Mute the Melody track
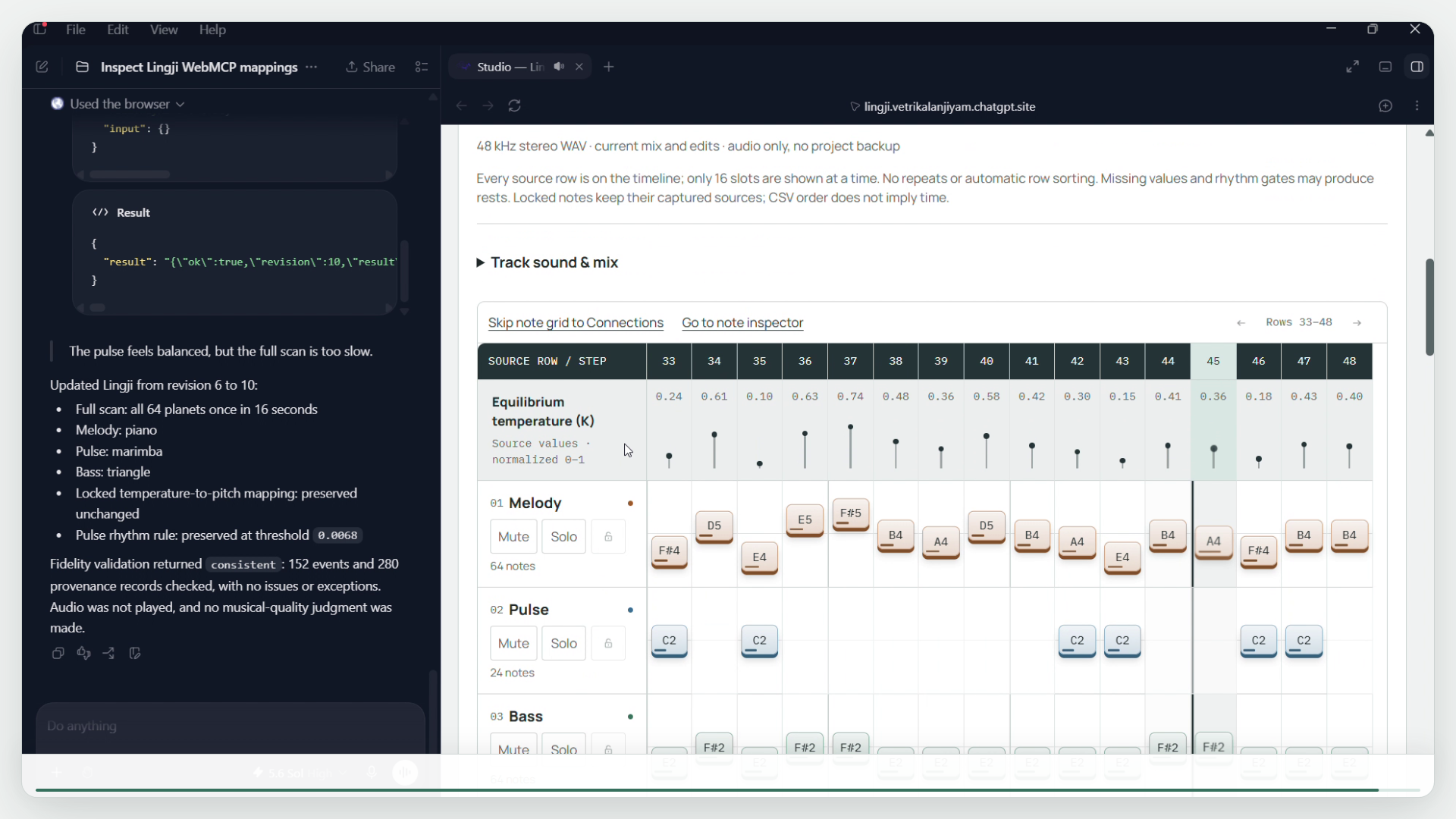Screen dimensions: 1456x819 click(513, 536)
